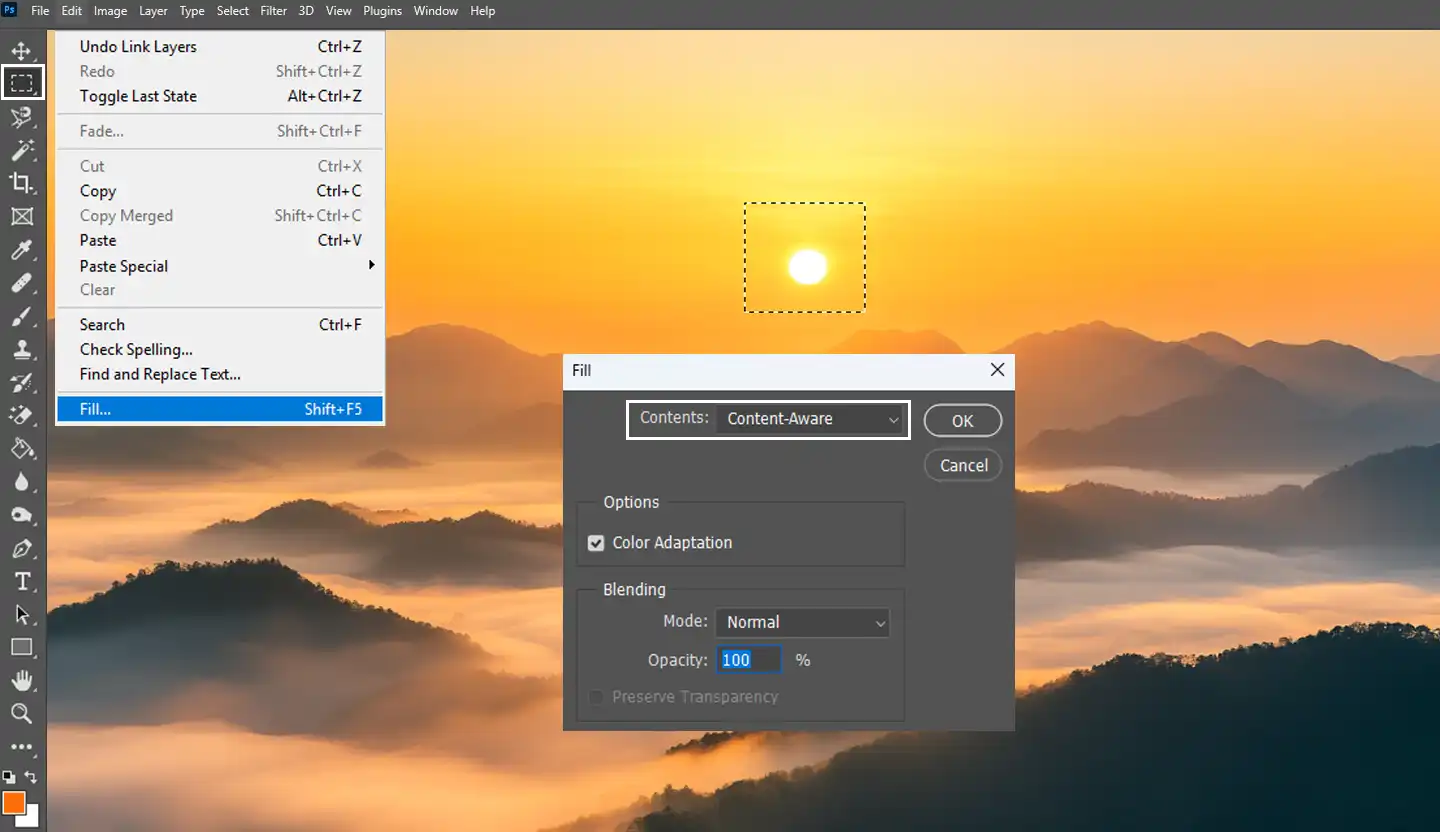Image resolution: width=1440 pixels, height=832 pixels.
Task: Select the Rectangular Marquee tool
Action: tap(22, 83)
